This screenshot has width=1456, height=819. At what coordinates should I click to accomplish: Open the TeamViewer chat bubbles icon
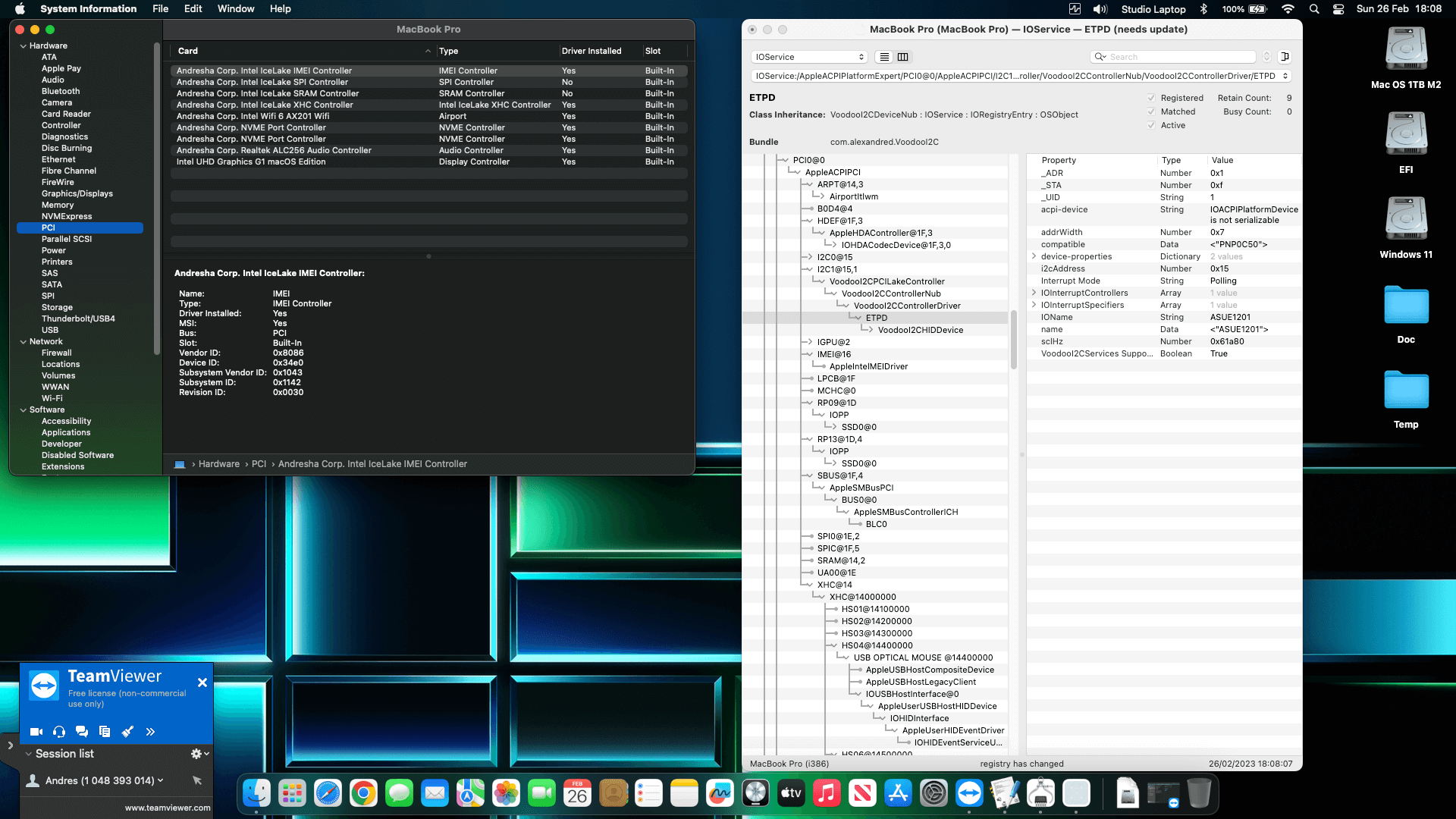click(82, 732)
